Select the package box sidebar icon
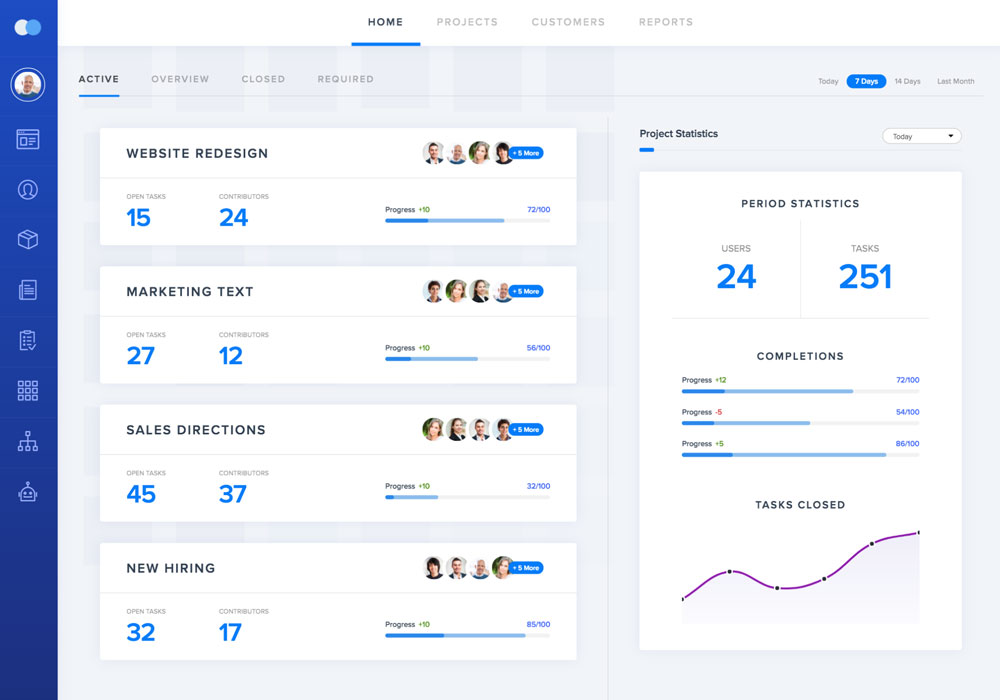Image resolution: width=1000 pixels, height=700 pixels. (28, 239)
